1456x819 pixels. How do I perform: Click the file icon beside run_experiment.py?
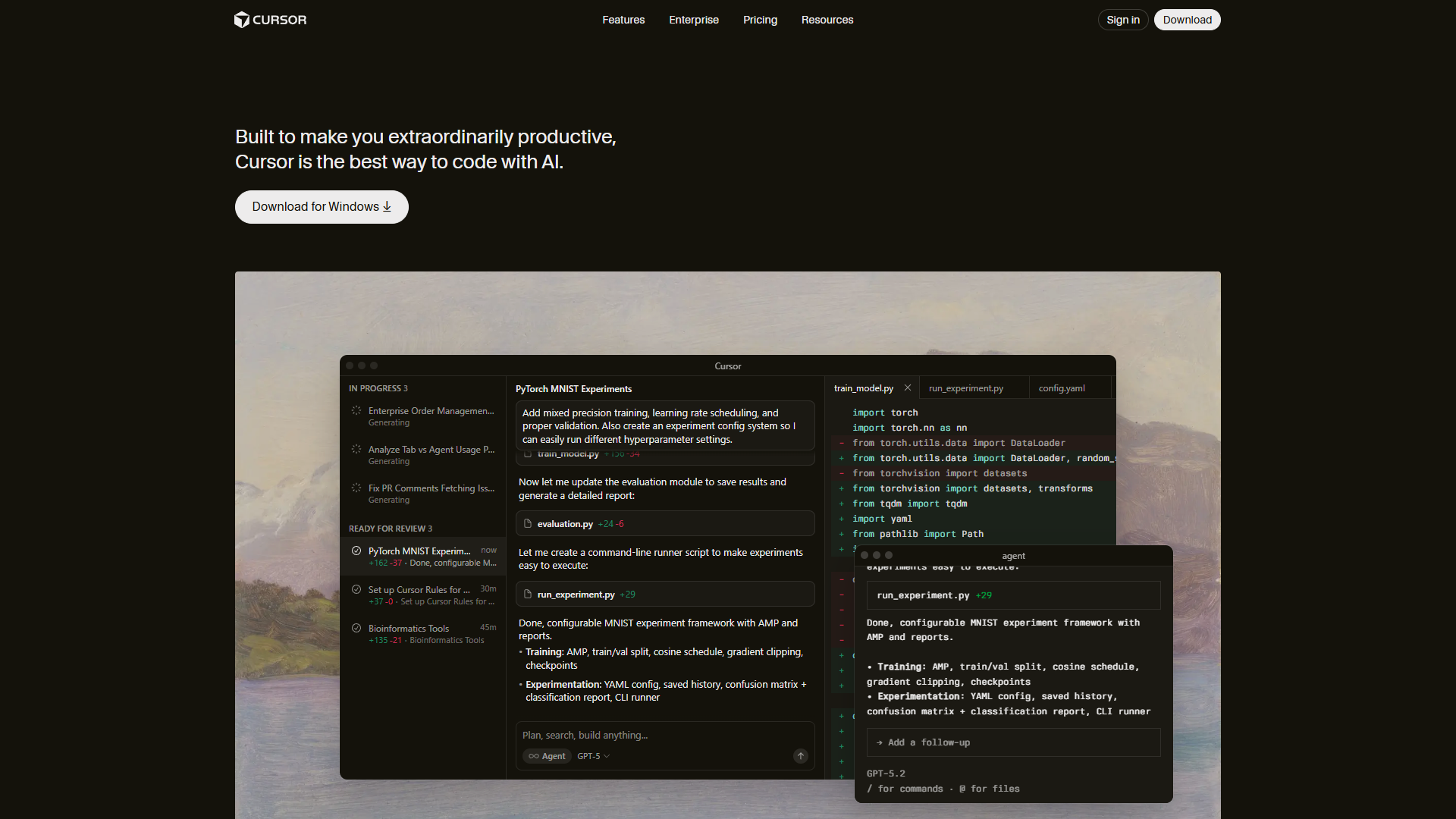[x=527, y=594]
